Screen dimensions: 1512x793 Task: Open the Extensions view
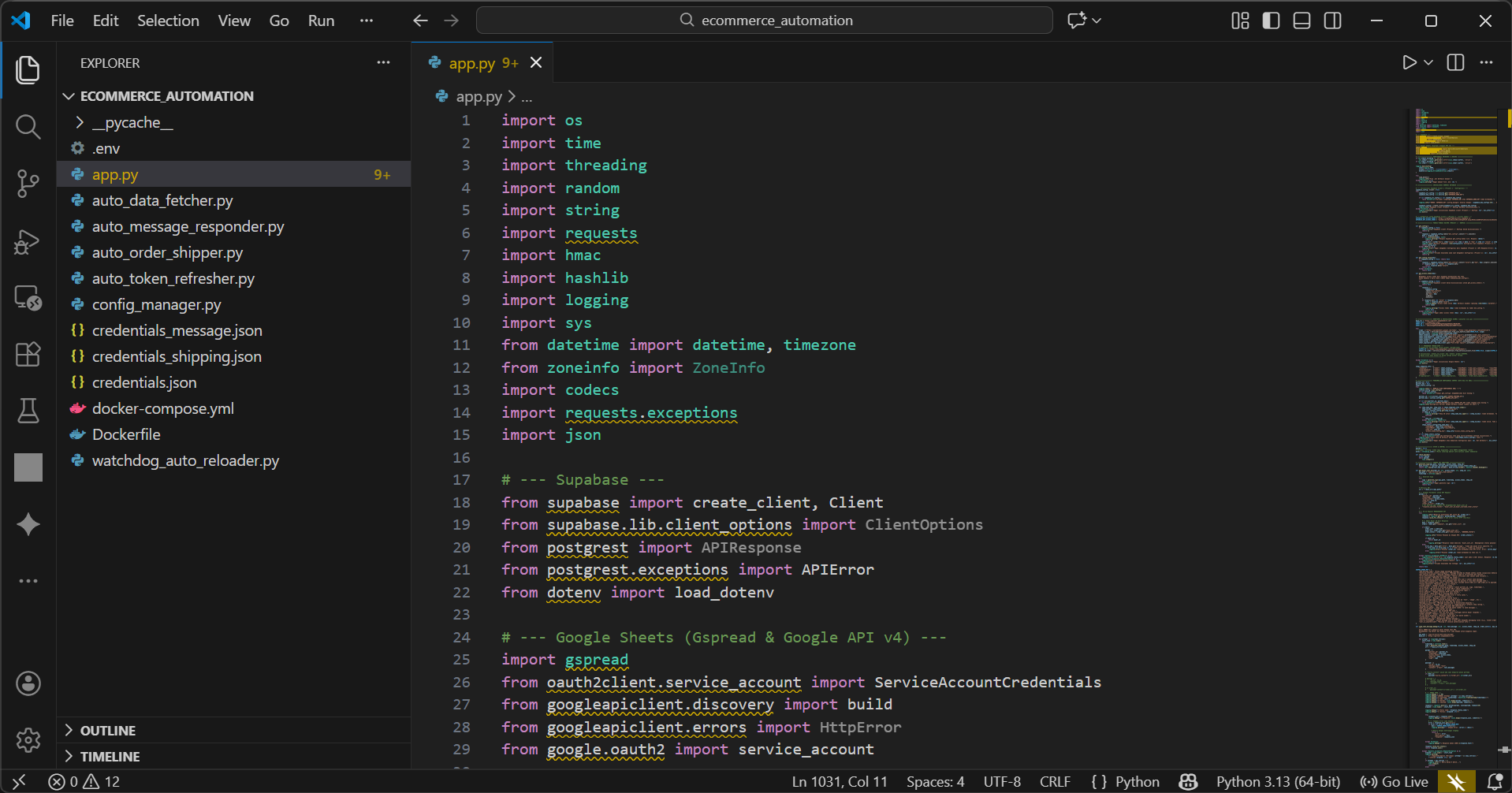pos(28,354)
